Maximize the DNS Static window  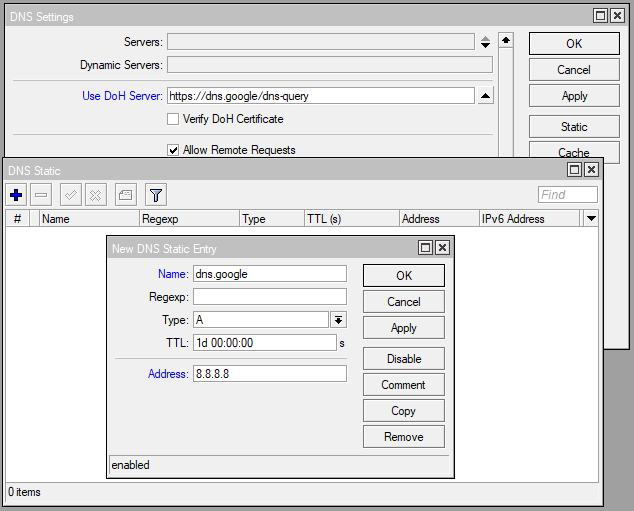[574, 169]
